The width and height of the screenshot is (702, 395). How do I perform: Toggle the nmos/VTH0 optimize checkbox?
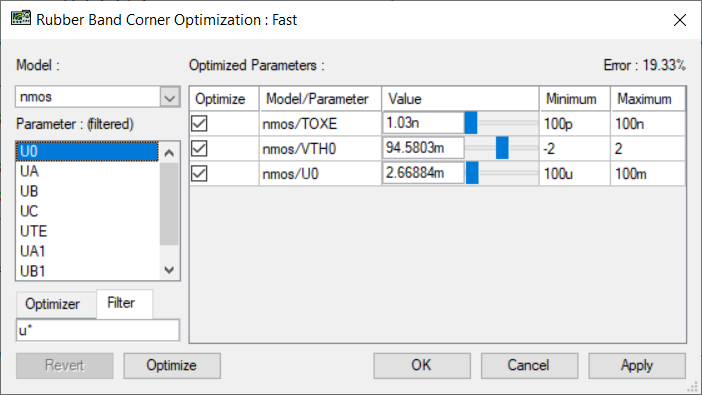point(199,148)
